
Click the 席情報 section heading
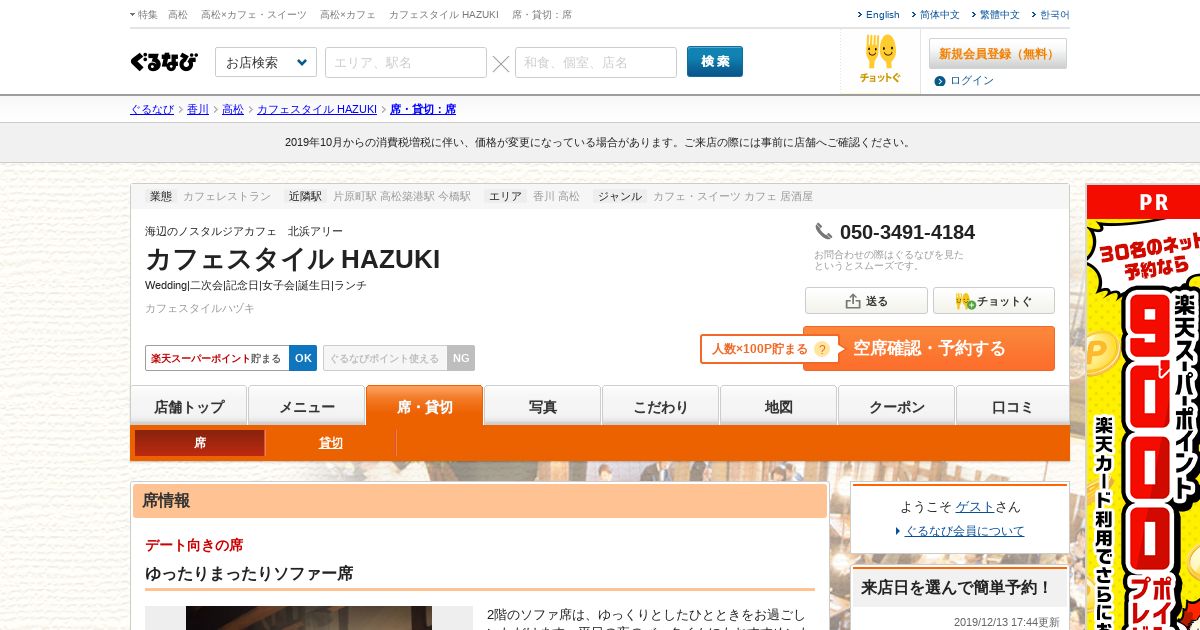point(166,500)
